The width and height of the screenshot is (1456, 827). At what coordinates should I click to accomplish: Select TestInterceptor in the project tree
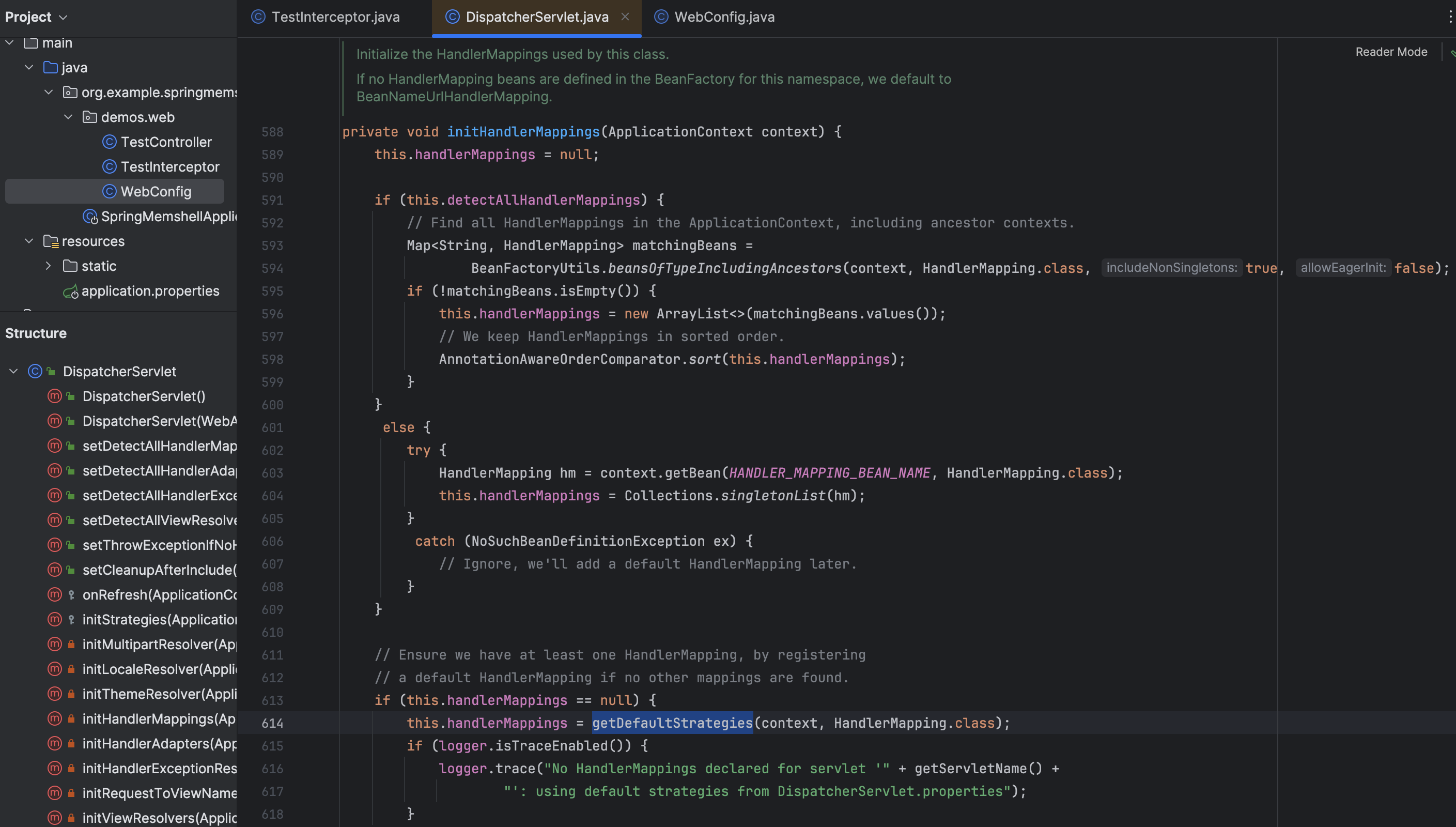[x=169, y=166]
